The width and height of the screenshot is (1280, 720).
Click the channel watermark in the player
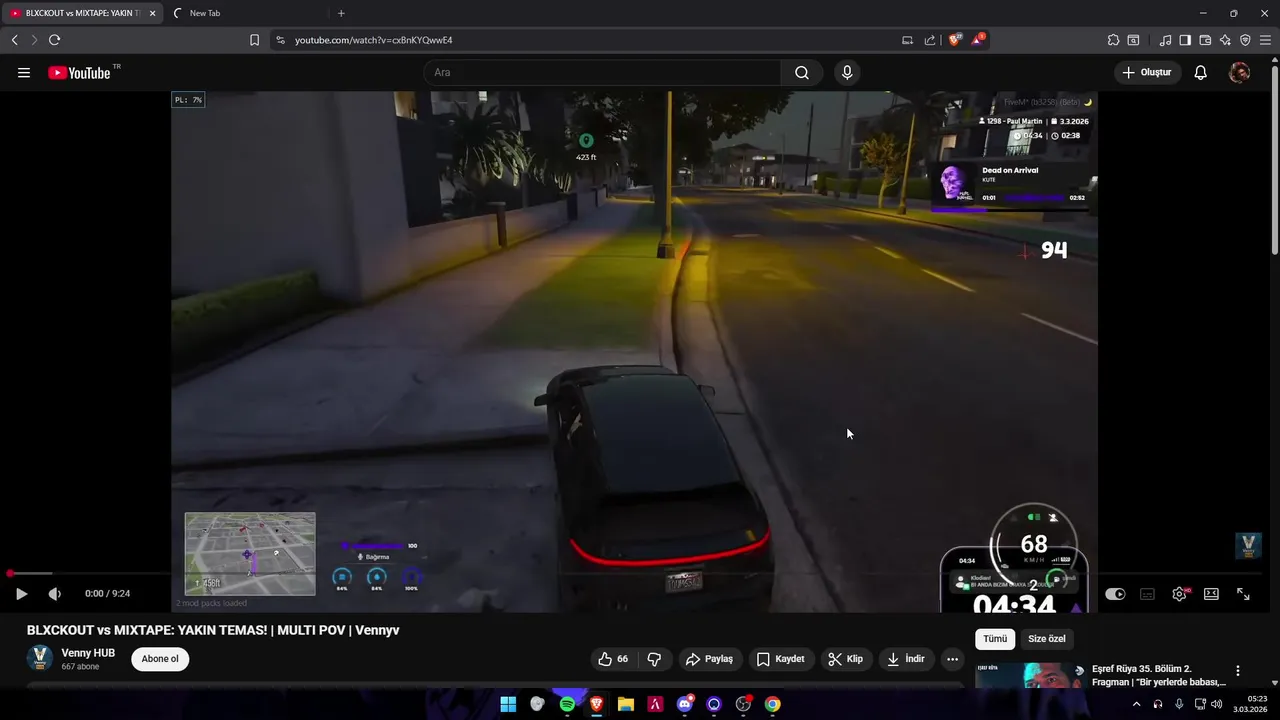tap(1248, 545)
